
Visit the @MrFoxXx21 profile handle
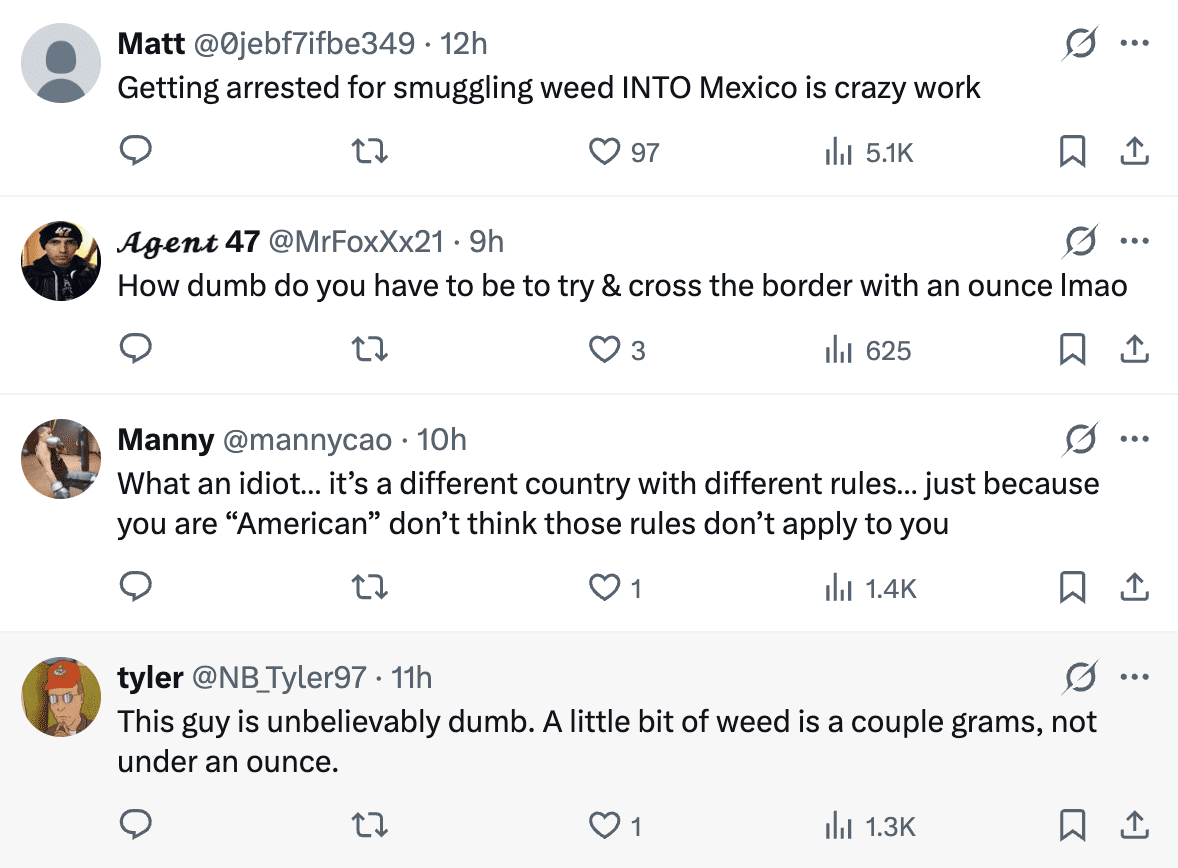point(356,242)
